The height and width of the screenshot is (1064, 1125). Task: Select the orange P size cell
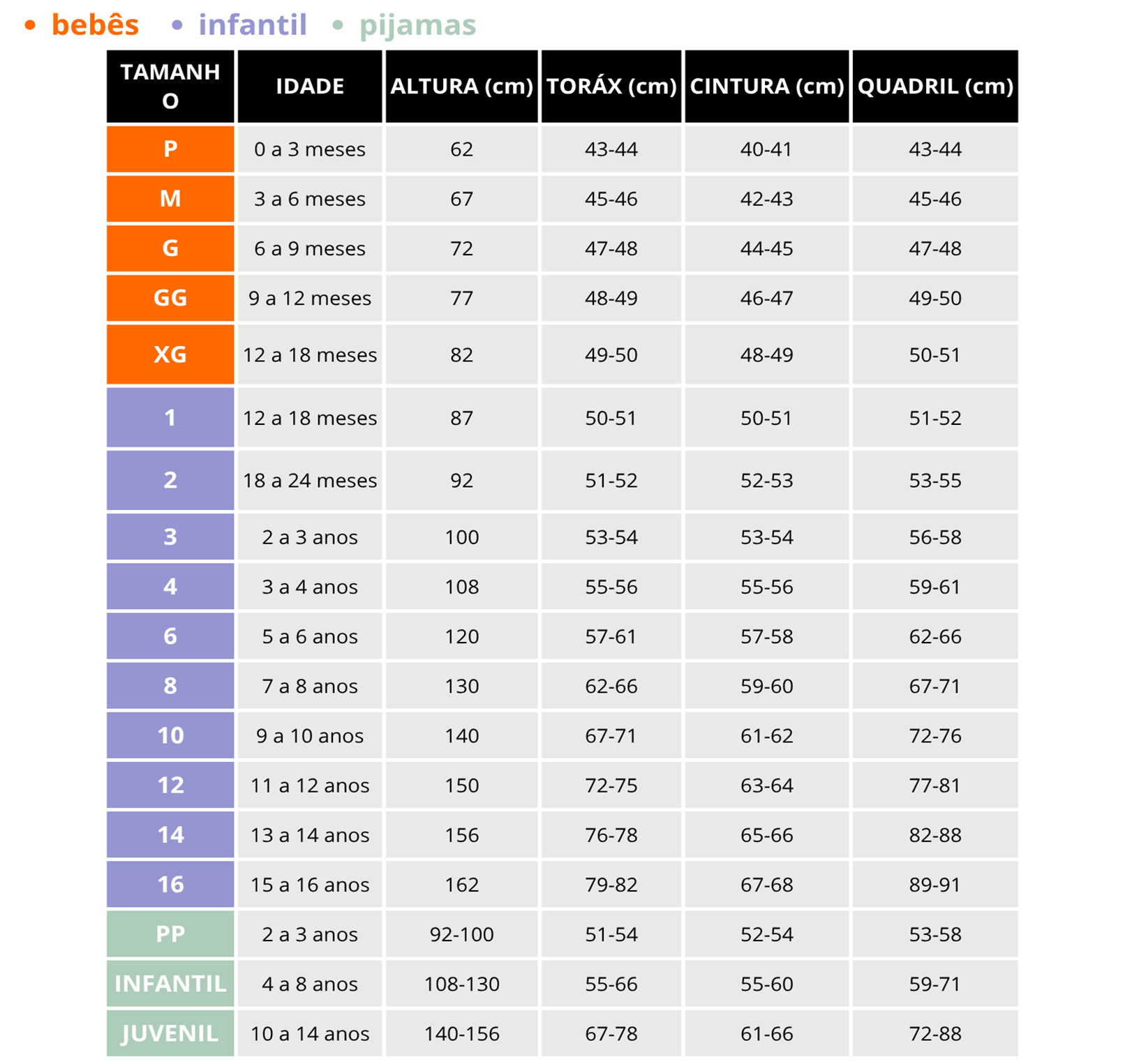pyautogui.click(x=170, y=149)
